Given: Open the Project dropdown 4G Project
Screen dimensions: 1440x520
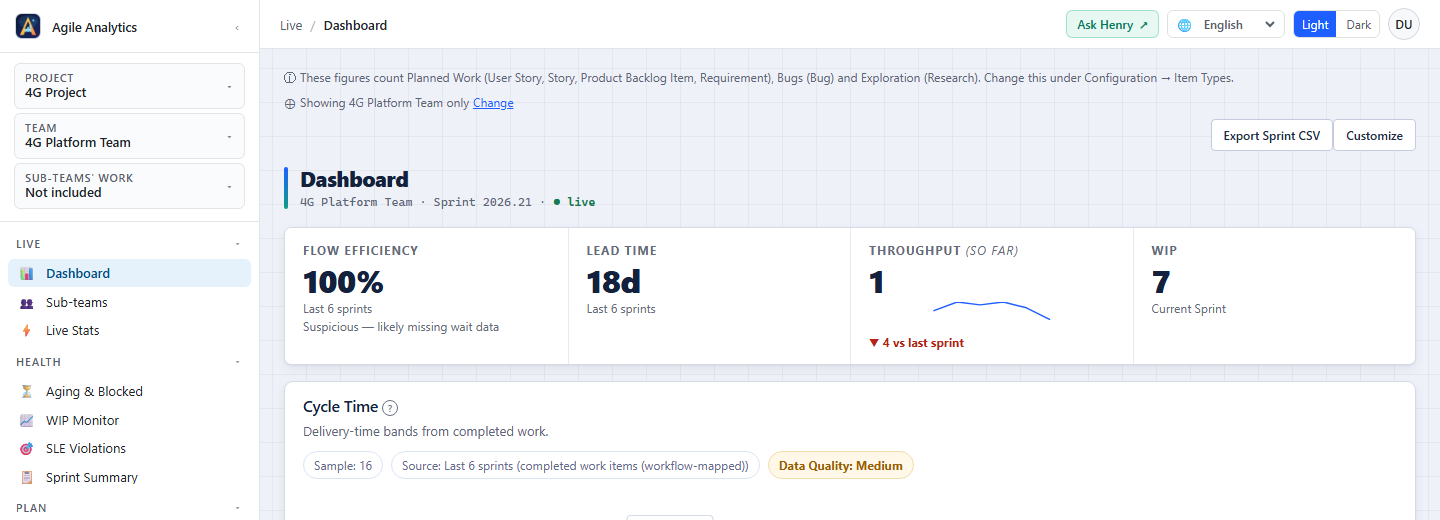Looking at the screenshot, I should coord(129,86).
